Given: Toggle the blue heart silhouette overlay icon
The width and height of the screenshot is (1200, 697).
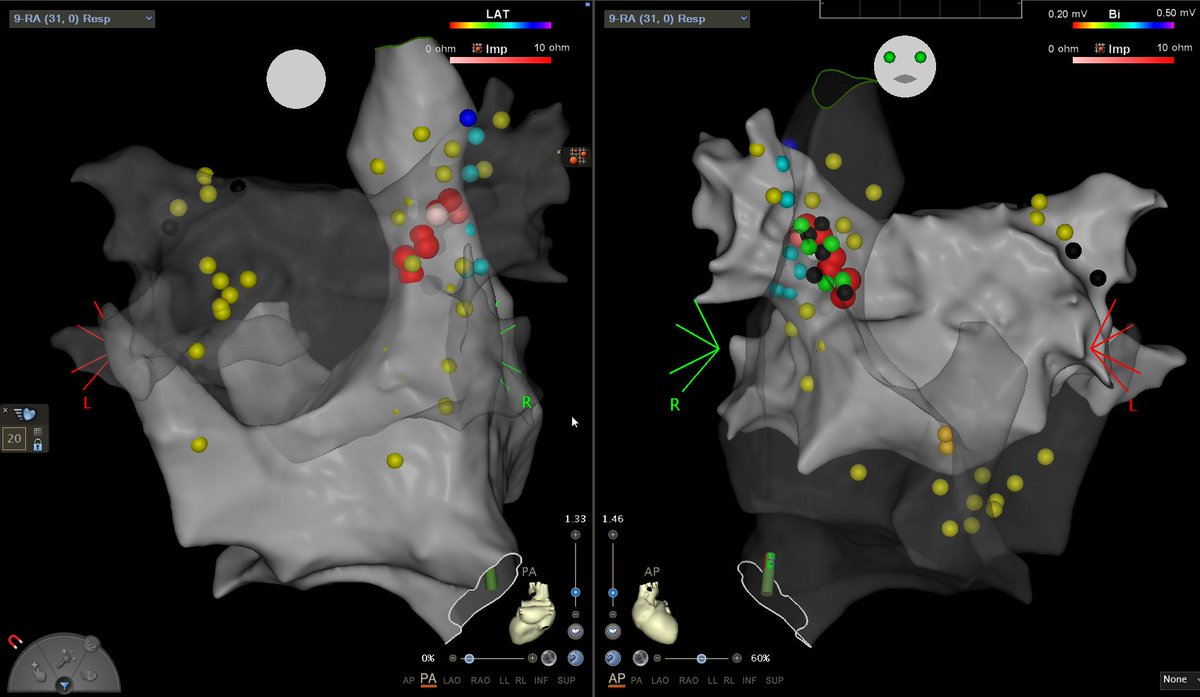Looking at the screenshot, I should (576, 657).
